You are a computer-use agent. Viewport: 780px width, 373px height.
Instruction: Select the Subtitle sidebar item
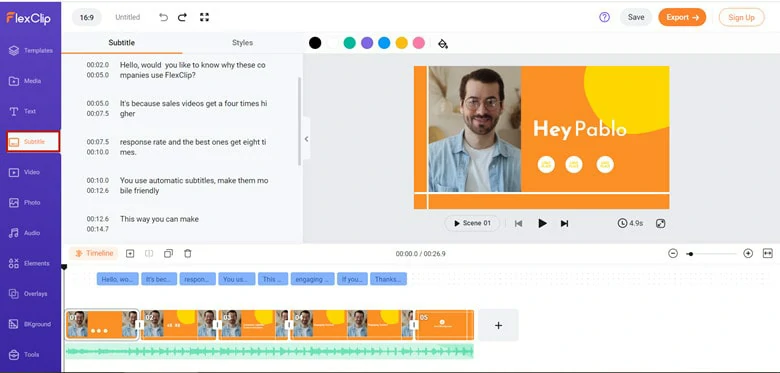(33, 142)
